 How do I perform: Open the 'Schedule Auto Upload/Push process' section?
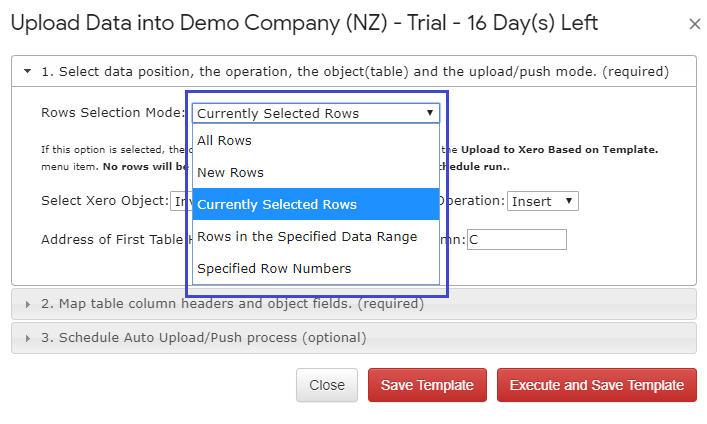click(203, 338)
